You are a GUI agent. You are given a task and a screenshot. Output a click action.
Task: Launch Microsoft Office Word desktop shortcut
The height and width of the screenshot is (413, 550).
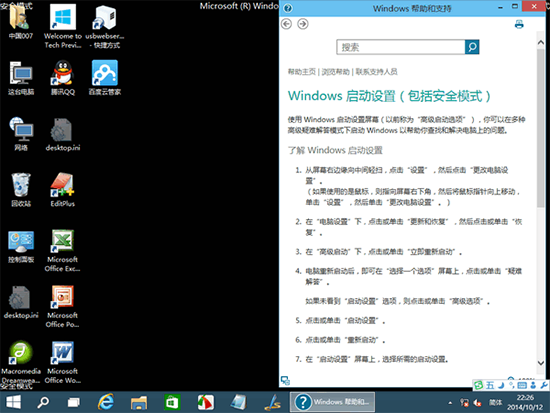coord(63,362)
